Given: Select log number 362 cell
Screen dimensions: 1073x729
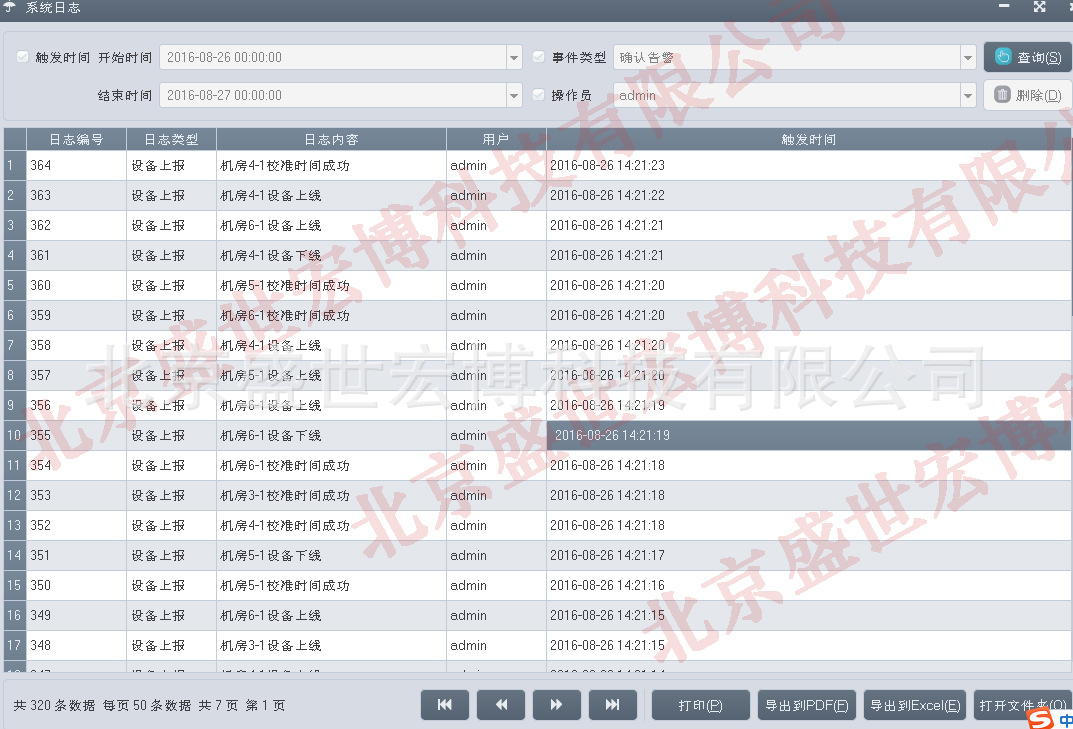Looking at the screenshot, I should [77, 225].
